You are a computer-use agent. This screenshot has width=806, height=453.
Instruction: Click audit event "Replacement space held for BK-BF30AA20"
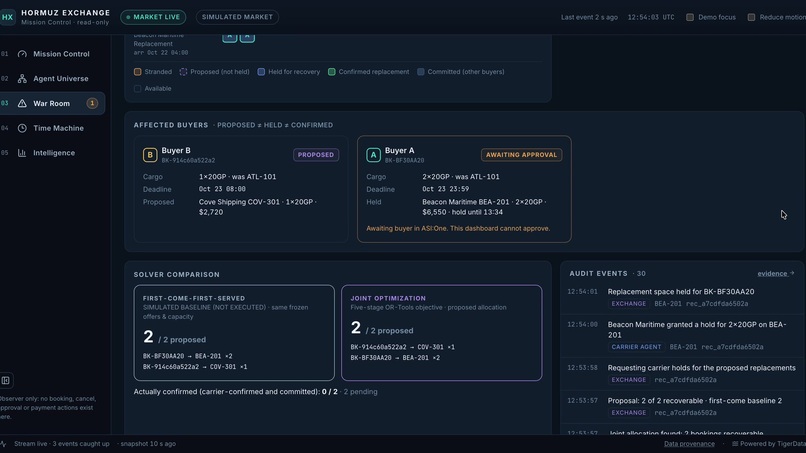(681, 292)
